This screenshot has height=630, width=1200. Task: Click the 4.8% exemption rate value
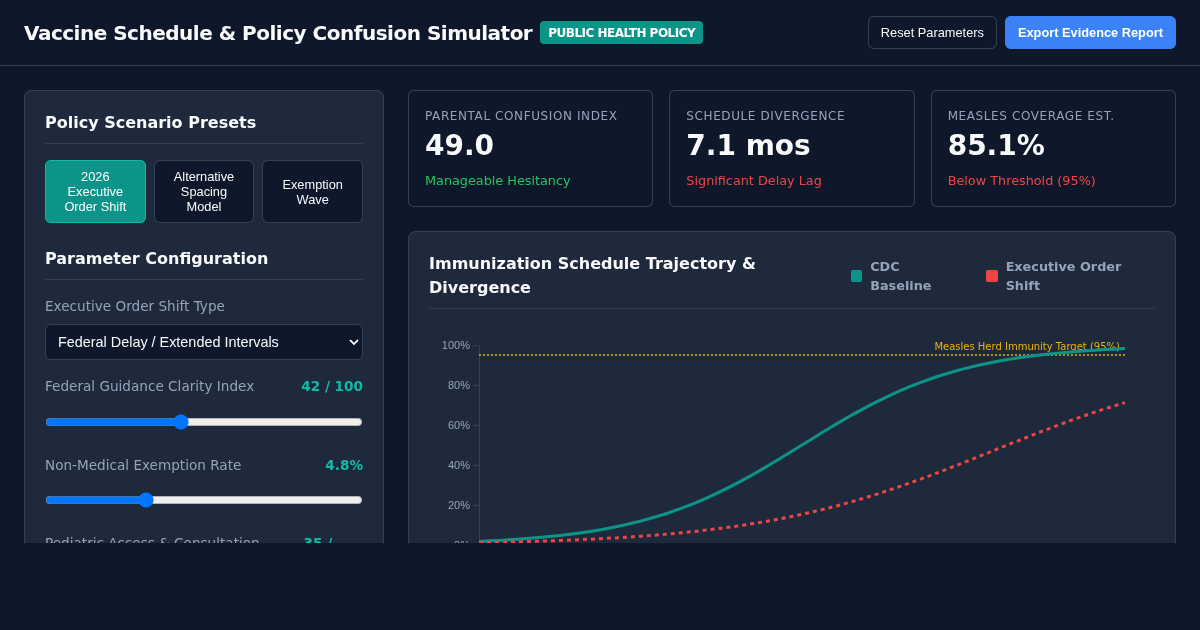pos(344,465)
